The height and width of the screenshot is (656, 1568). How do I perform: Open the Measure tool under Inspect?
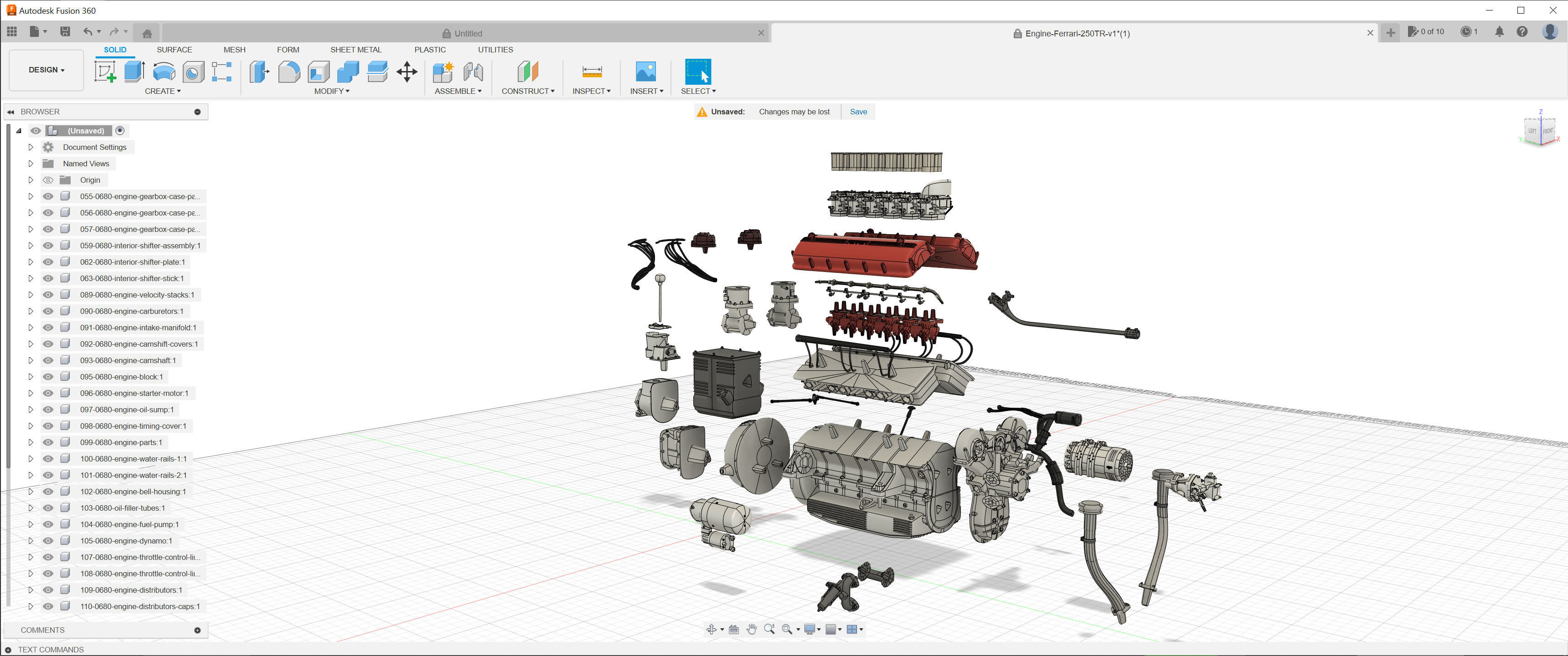(592, 72)
